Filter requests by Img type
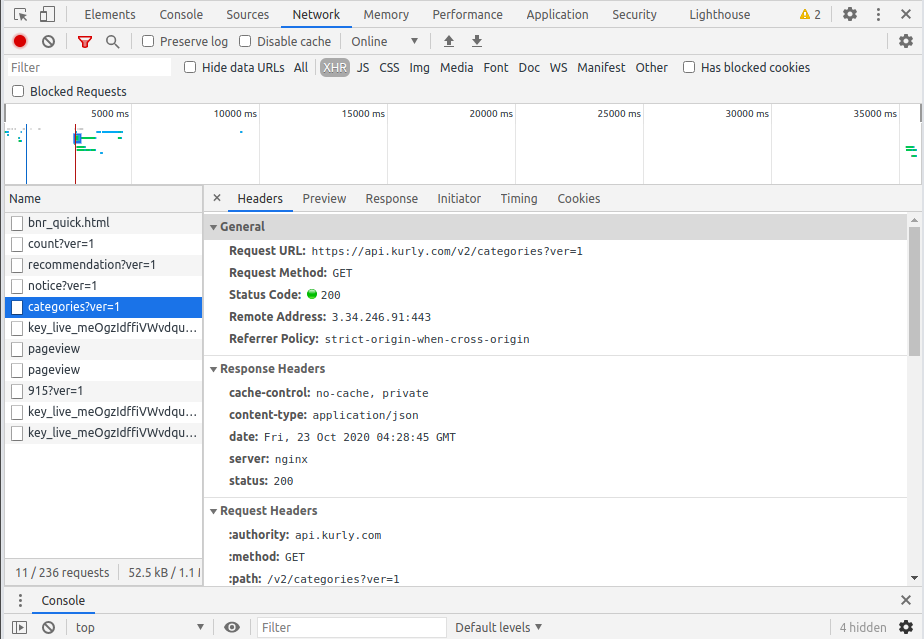This screenshot has width=924, height=639. [x=419, y=67]
